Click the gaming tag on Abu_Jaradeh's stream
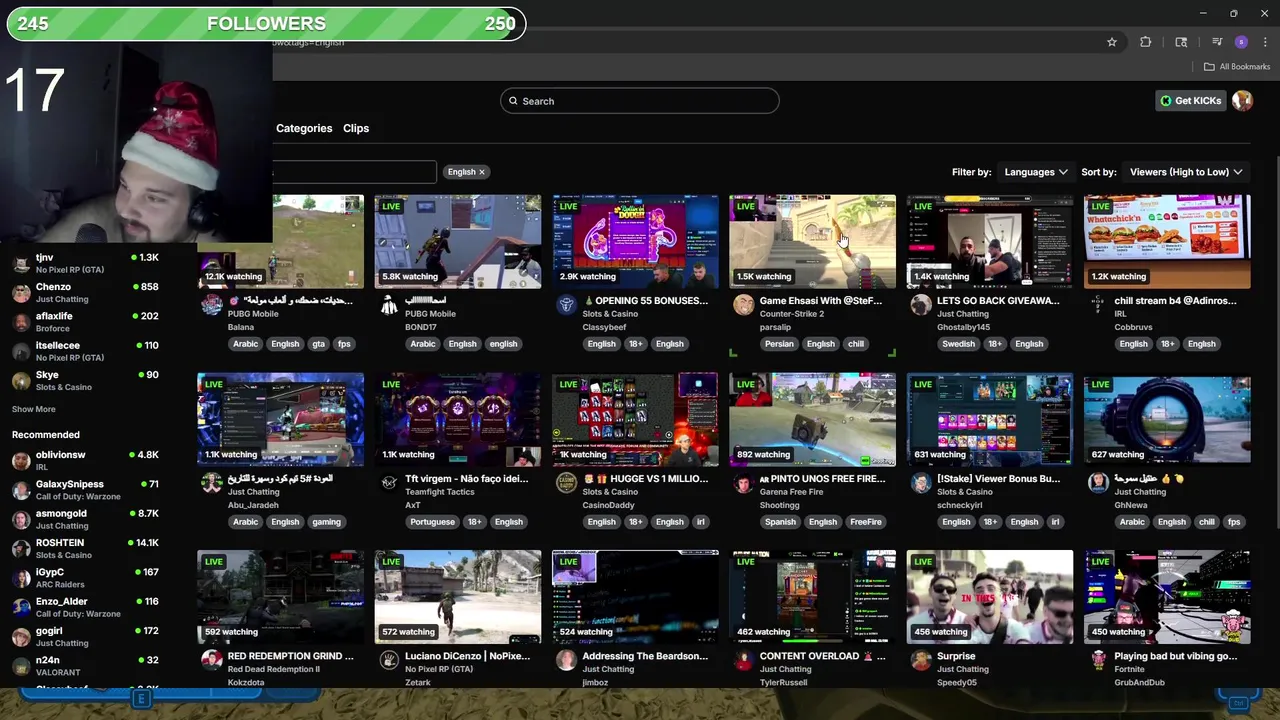The image size is (1280, 720). pyautogui.click(x=326, y=522)
